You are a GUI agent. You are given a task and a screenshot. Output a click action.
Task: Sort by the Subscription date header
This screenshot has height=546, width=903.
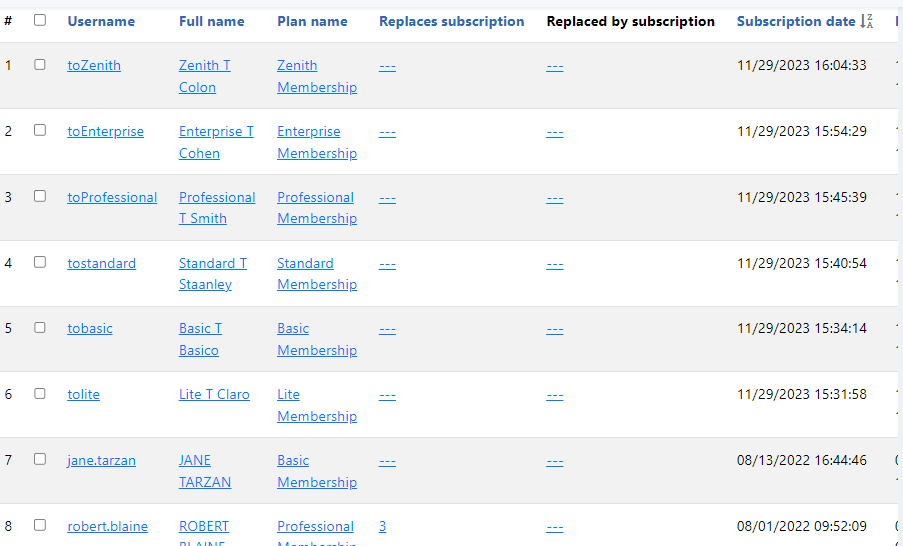pos(796,21)
